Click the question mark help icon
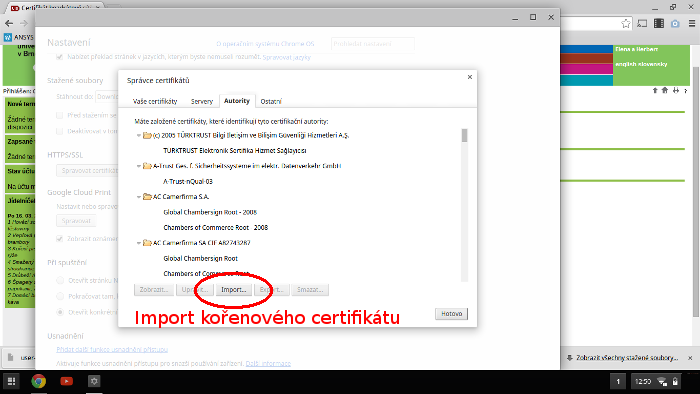 point(686,91)
